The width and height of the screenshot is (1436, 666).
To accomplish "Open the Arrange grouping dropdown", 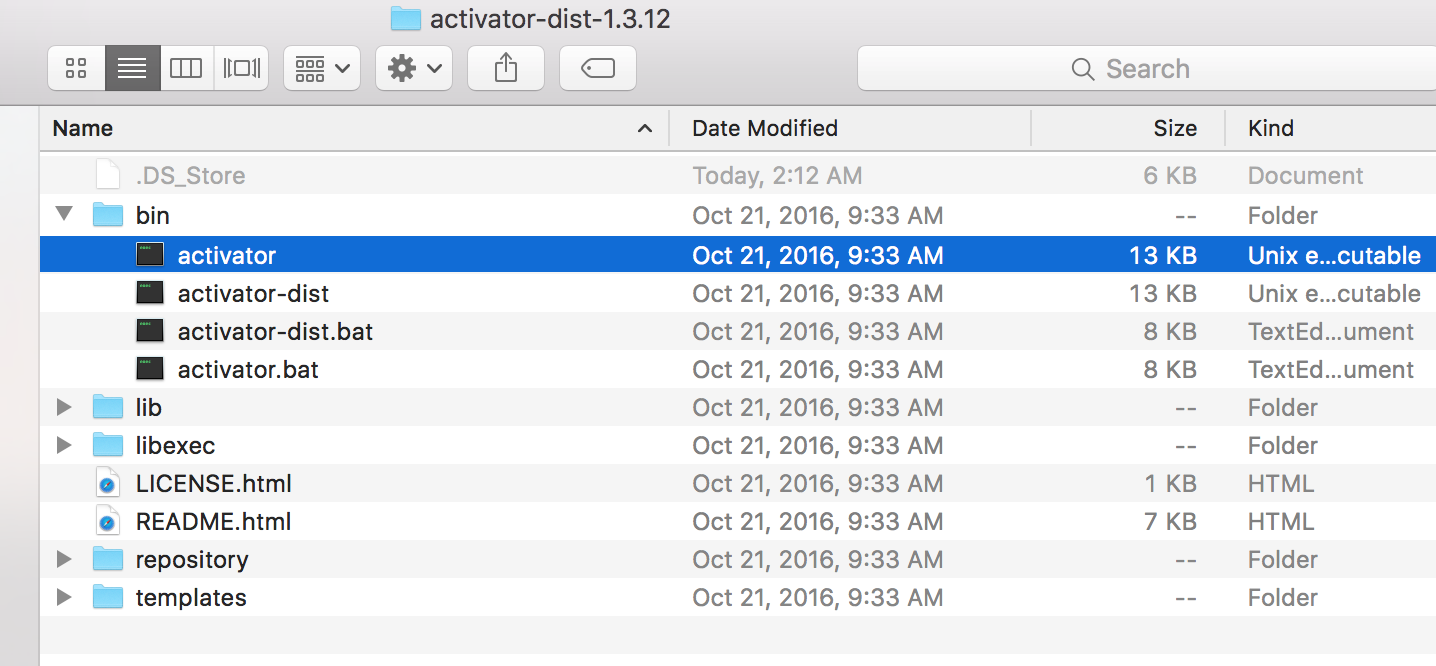I will (322, 69).
